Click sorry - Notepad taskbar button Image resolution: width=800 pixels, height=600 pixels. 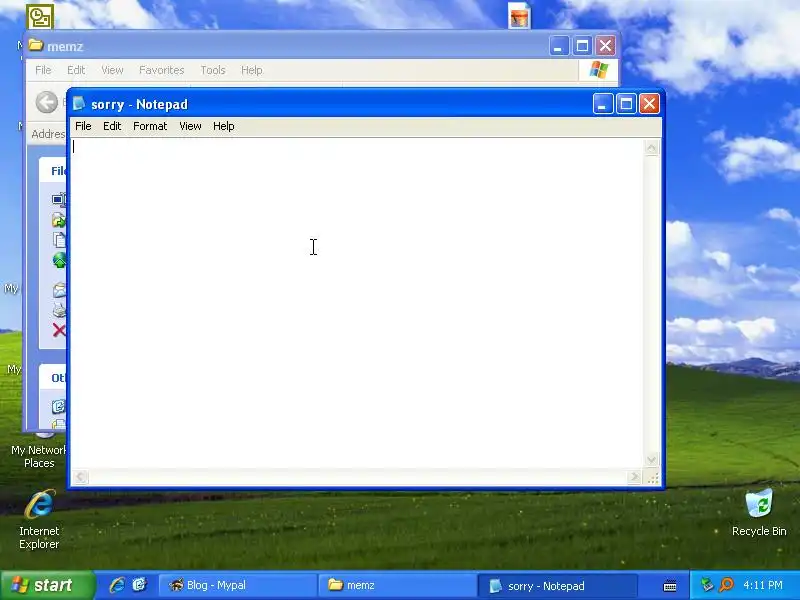tap(557, 586)
